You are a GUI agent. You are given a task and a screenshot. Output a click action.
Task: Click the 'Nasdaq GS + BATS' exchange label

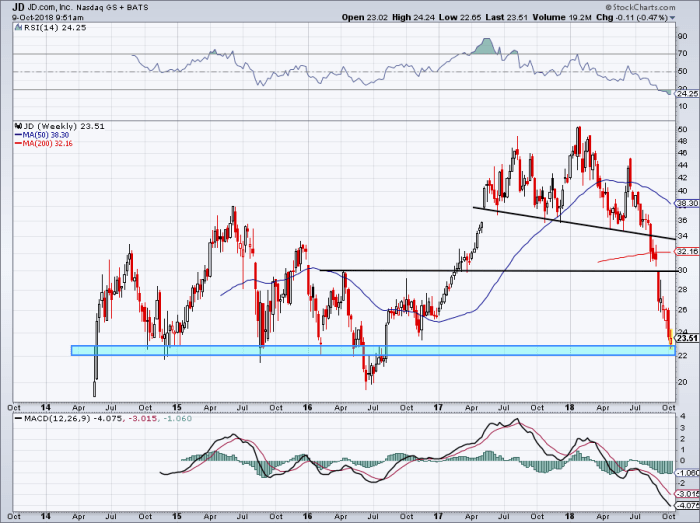pyautogui.click(x=112, y=8)
